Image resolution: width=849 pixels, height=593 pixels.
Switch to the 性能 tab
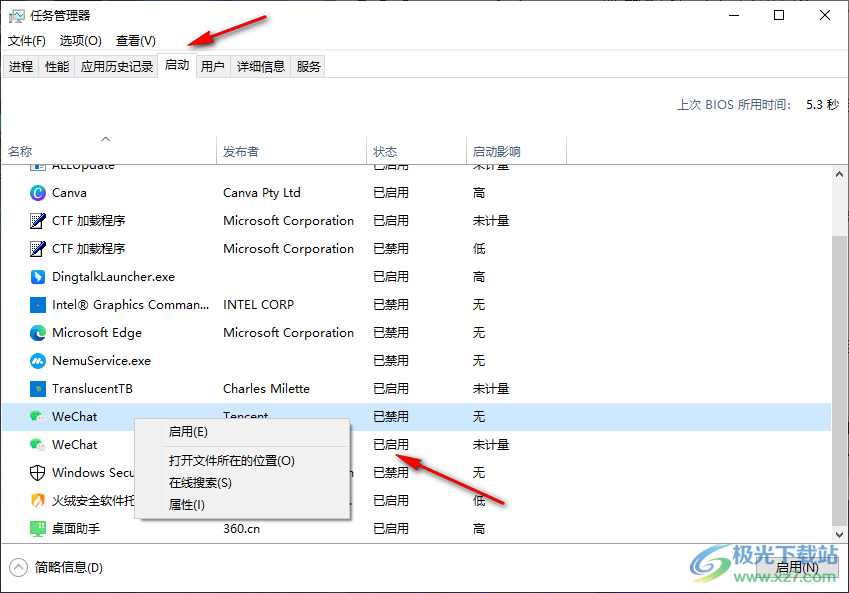[x=57, y=67]
